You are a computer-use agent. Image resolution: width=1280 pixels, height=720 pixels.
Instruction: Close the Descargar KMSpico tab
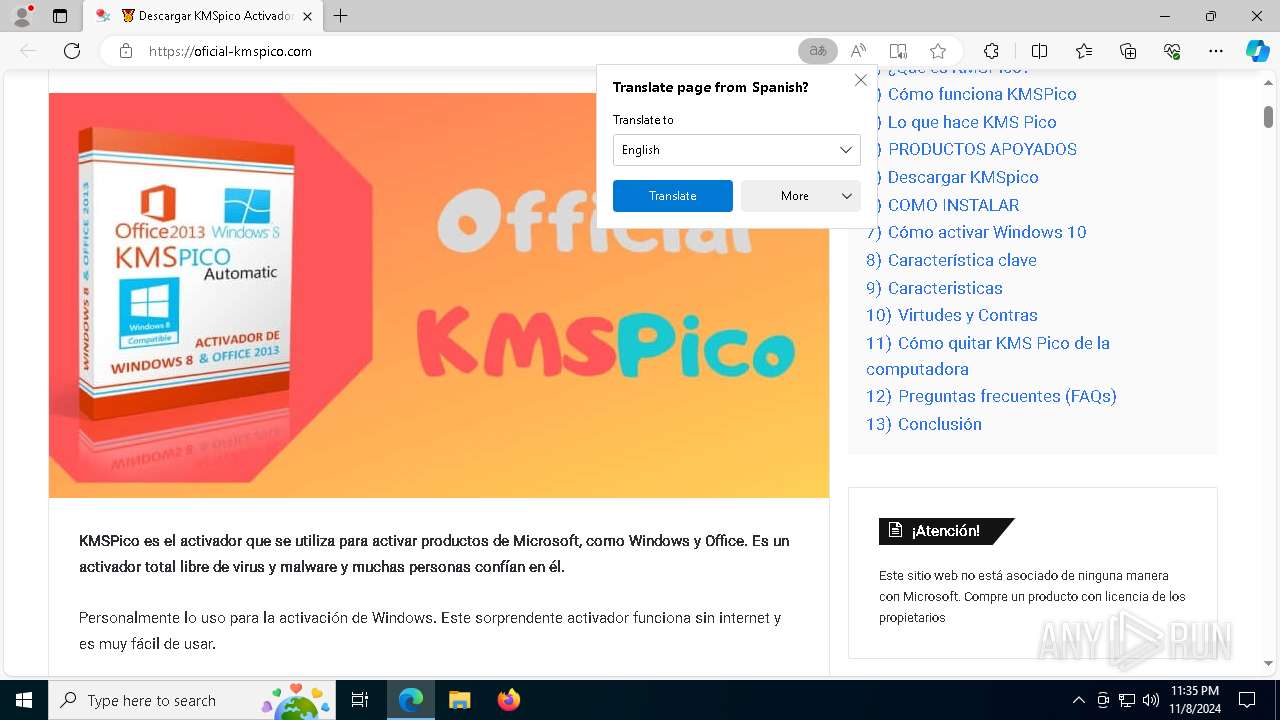click(307, 16)
